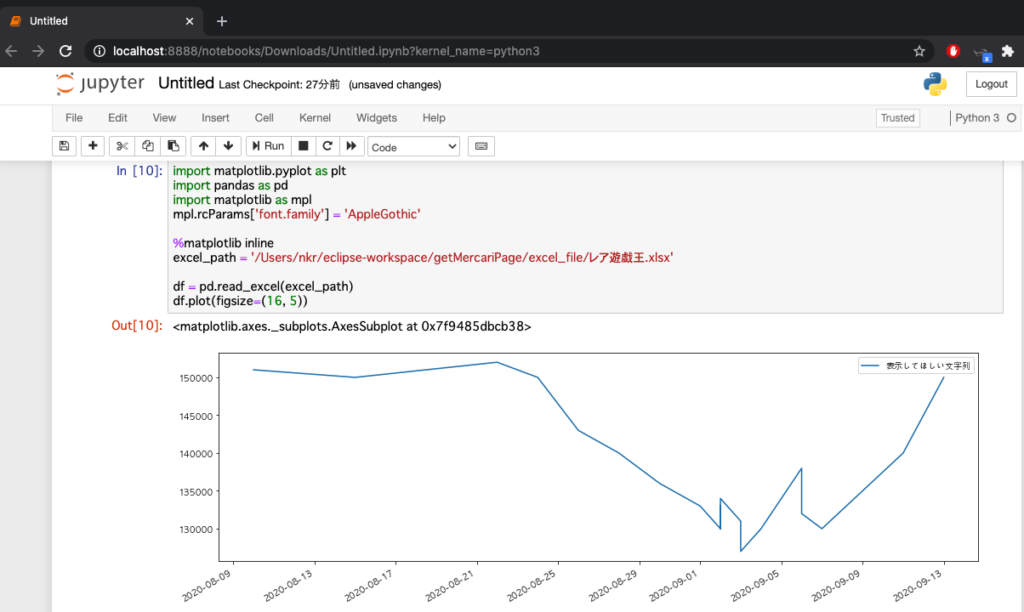This screenshot has width=1024, height=612.
Task: Go back in the browser
Action: 12,51
